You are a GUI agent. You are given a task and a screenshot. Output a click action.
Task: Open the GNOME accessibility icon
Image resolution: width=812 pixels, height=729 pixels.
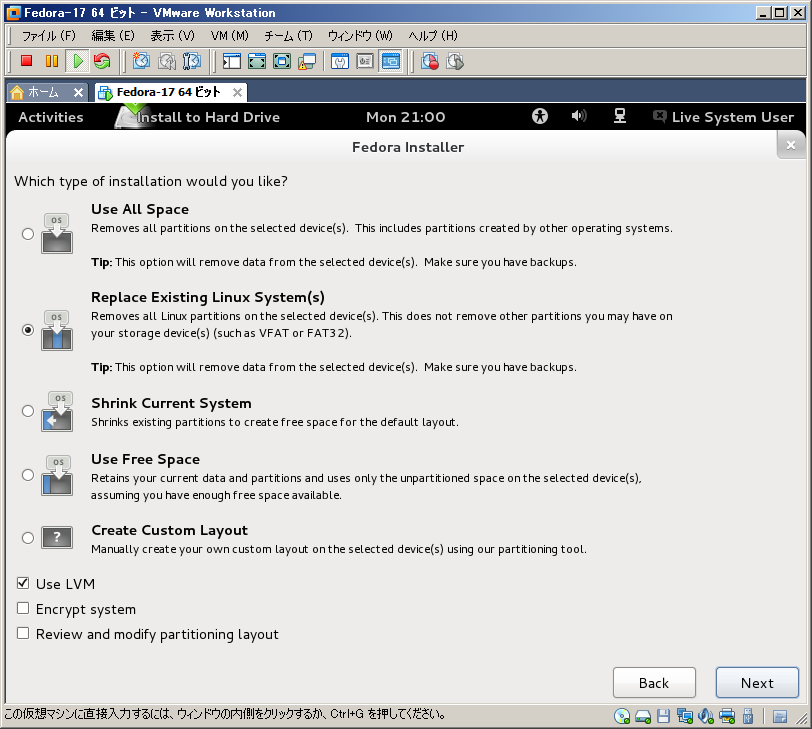coord(540,117)
